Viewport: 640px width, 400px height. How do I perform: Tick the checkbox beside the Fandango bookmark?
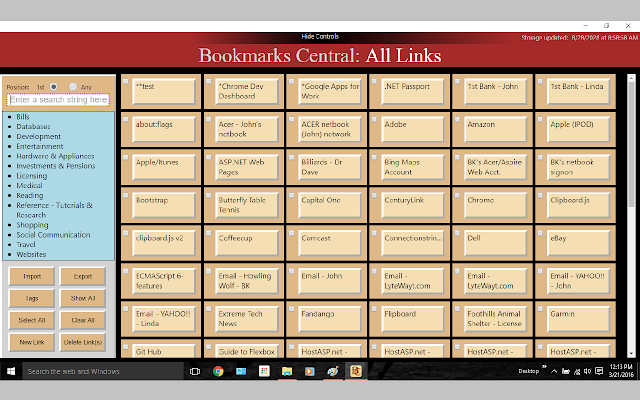click(291, 309)
